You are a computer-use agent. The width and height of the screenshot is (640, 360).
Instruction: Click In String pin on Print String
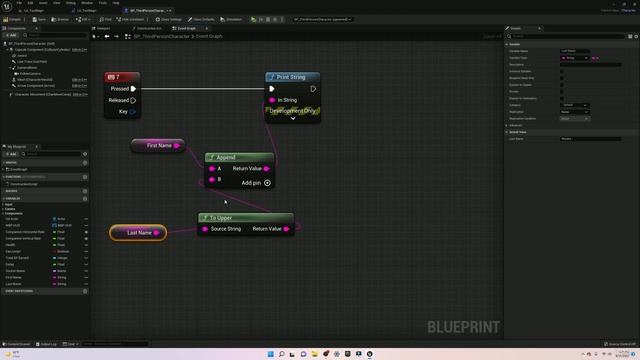272,100
